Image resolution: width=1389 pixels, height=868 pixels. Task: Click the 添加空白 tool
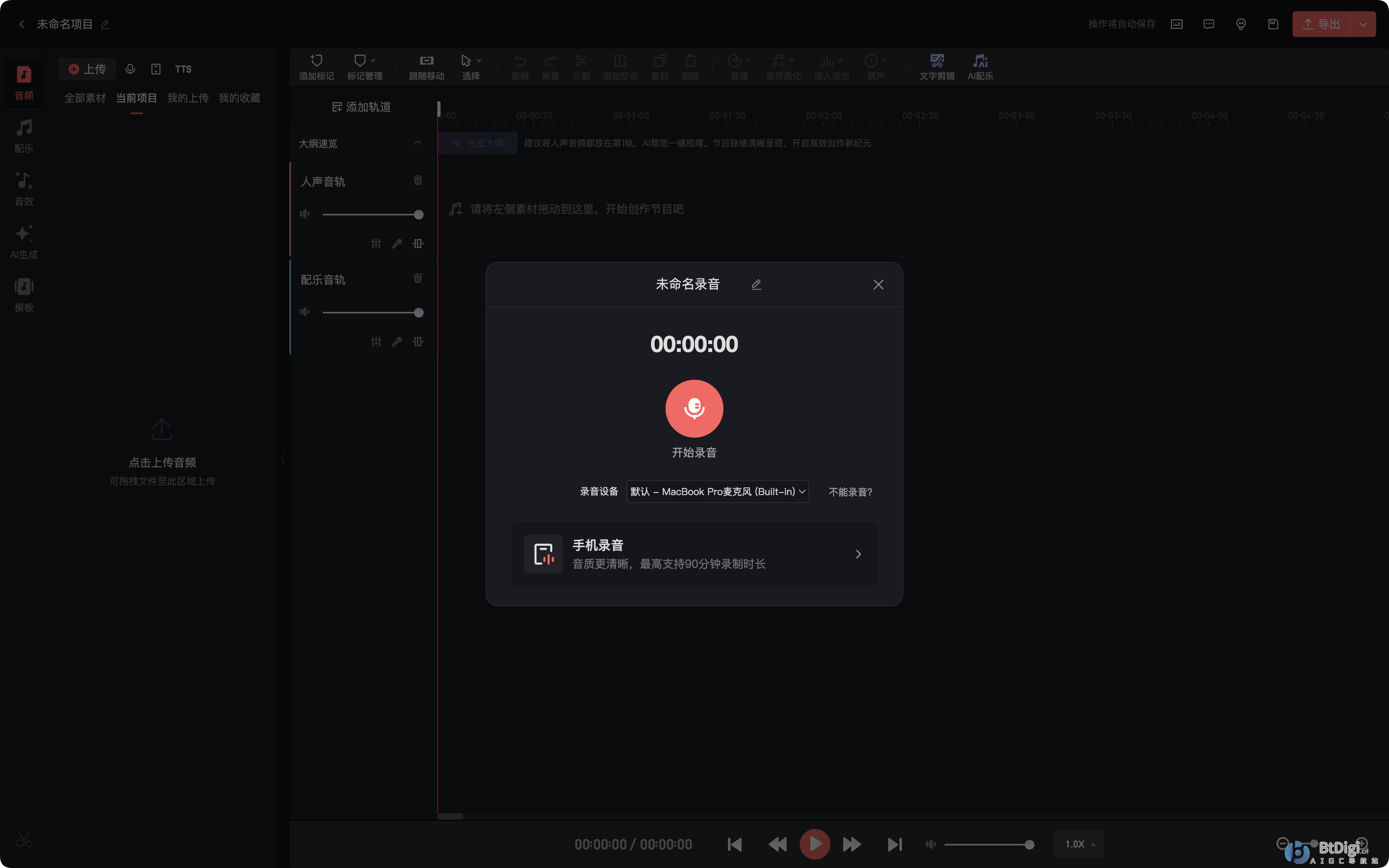pos(620,67)
